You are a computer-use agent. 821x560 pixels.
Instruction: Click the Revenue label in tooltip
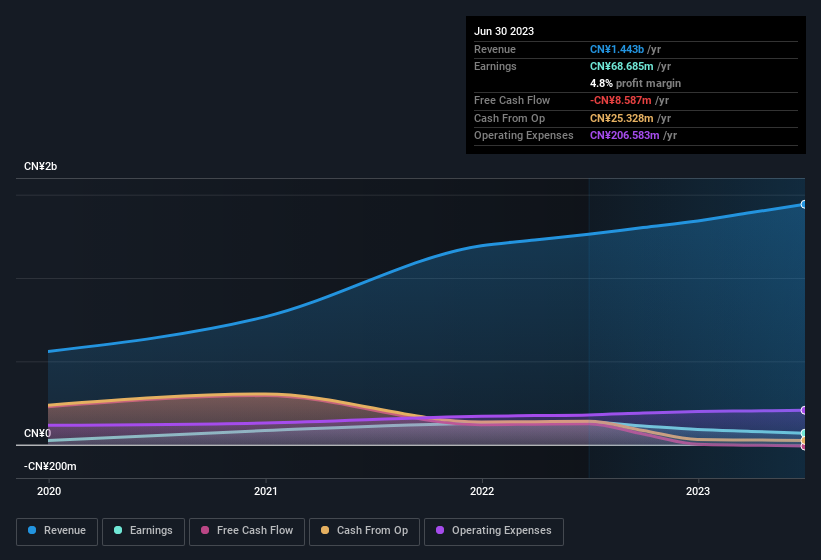click(x=495, y=49)
